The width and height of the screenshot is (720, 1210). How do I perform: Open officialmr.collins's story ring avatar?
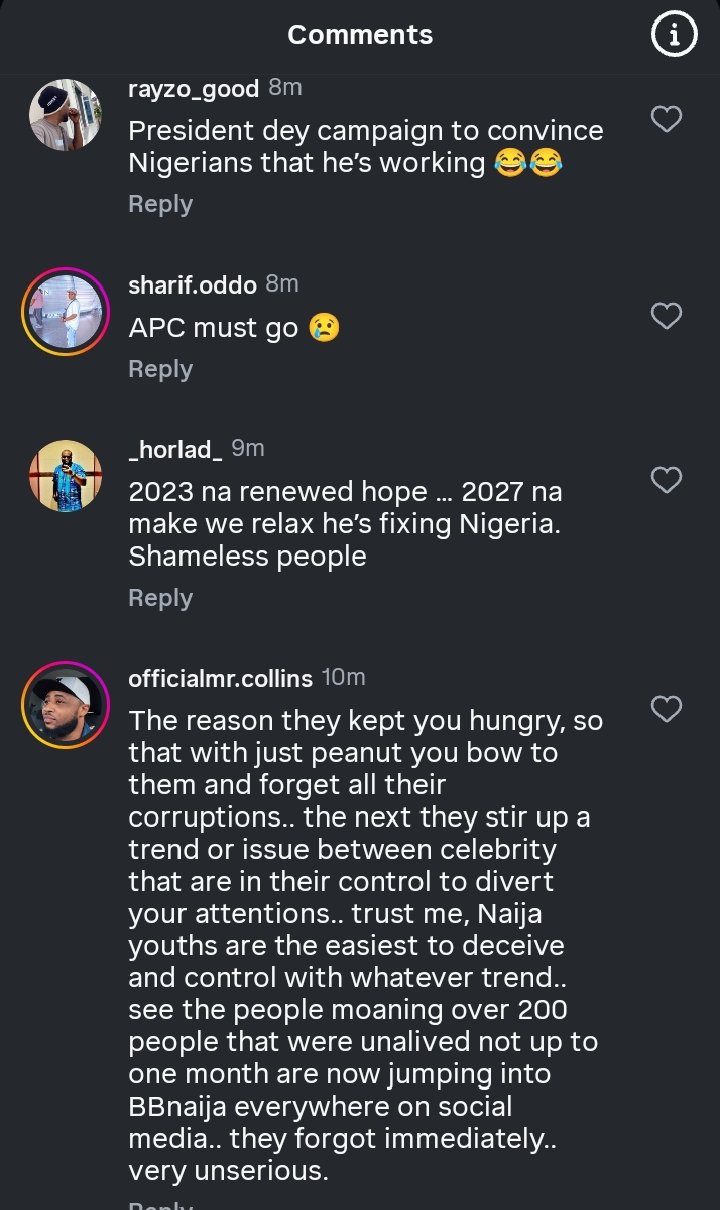(x=65, y=705)
